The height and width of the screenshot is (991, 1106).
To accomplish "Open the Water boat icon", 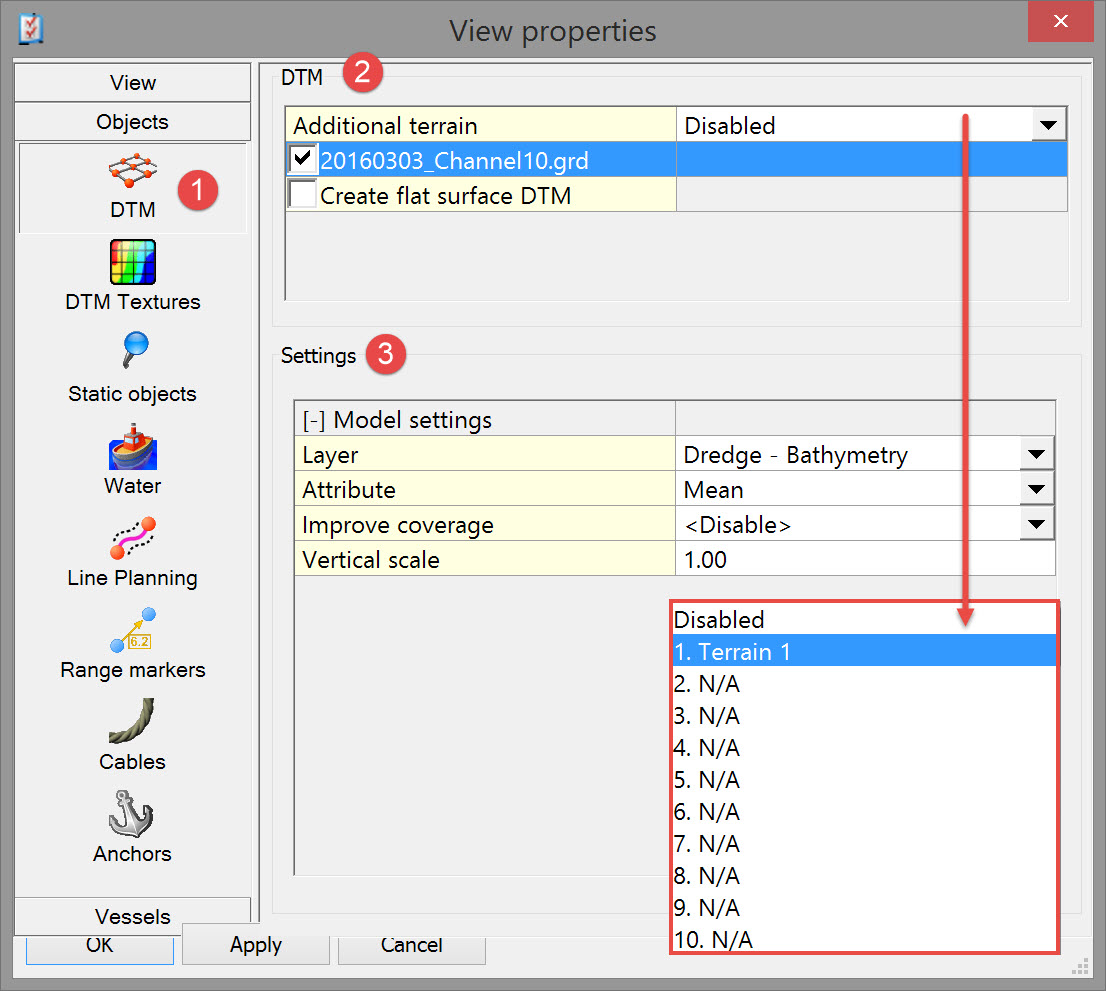I will point(132,447).
